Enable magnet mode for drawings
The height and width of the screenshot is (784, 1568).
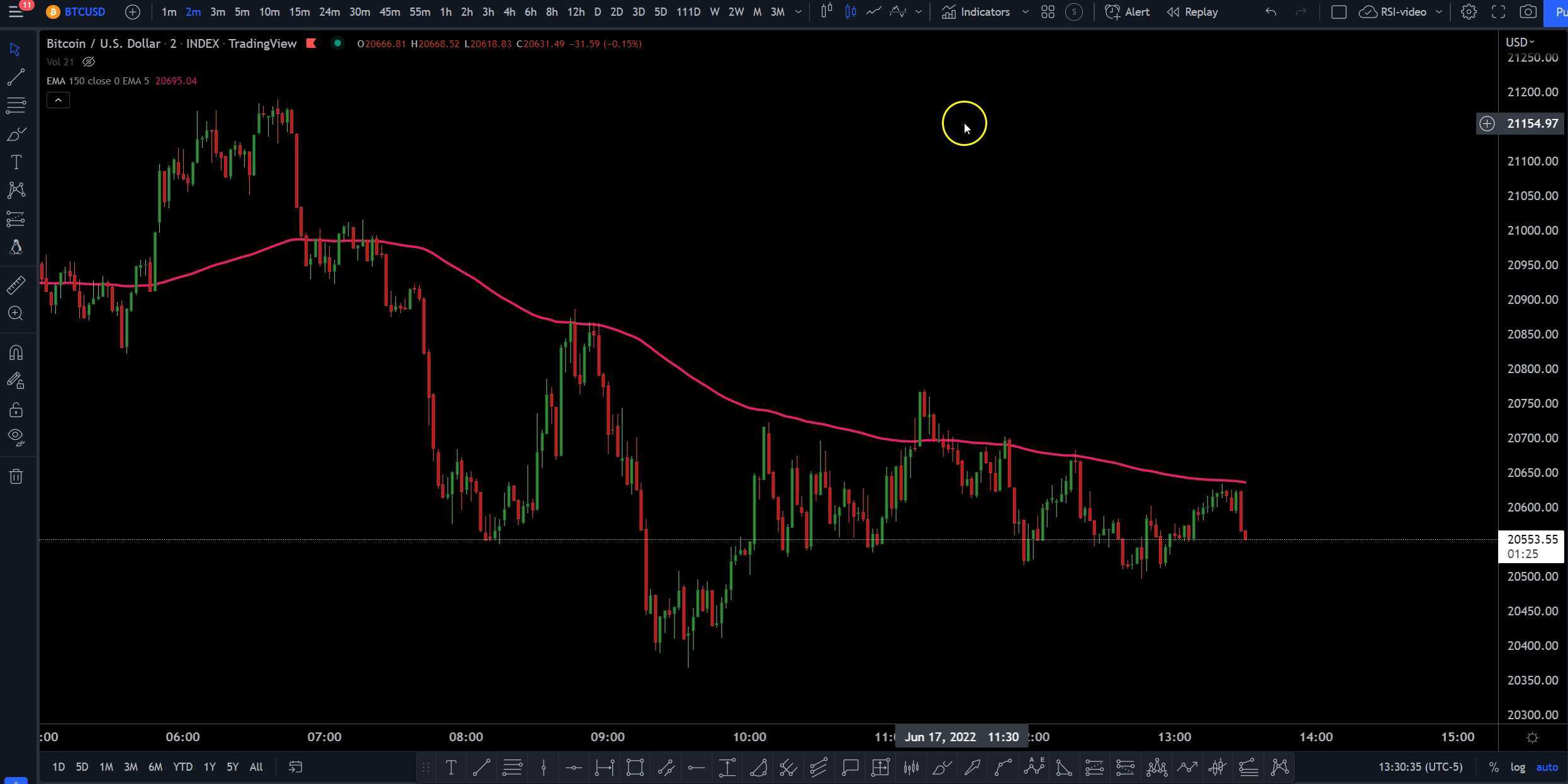tap(16, 352)
